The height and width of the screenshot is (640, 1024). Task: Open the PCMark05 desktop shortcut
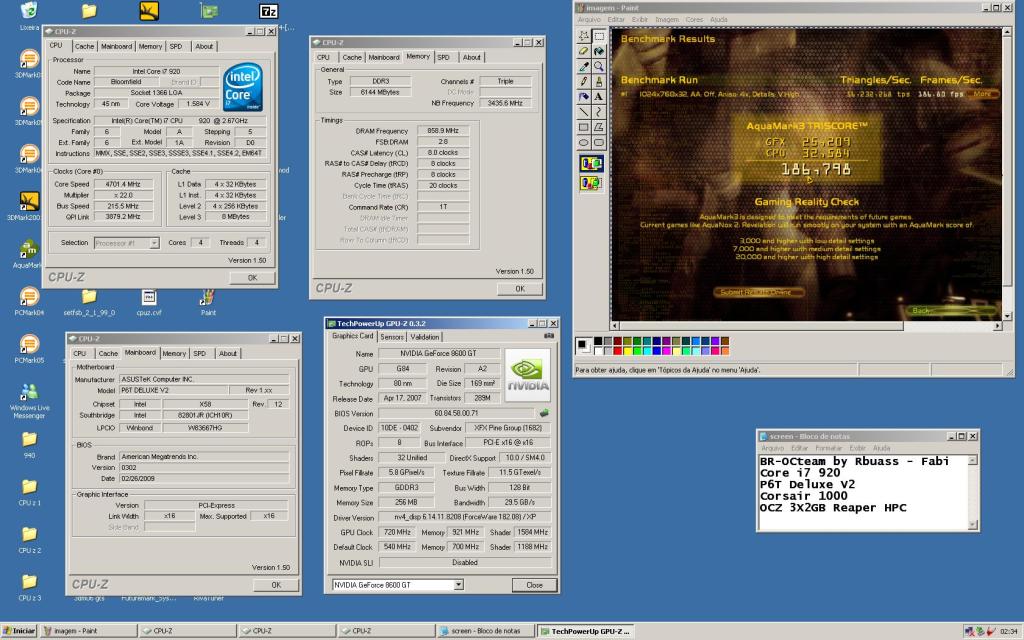pos(29,349)
